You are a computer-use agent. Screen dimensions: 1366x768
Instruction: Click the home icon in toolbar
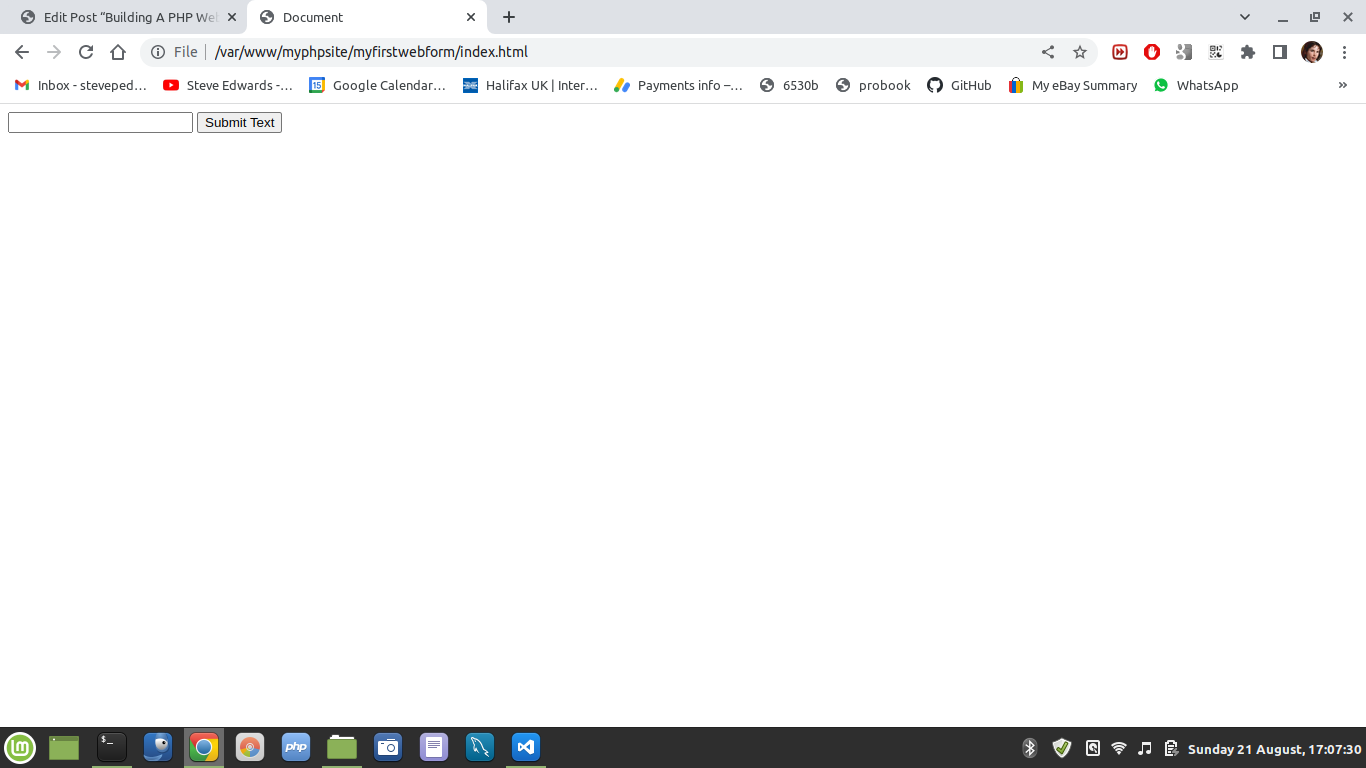tap(118, 52)
